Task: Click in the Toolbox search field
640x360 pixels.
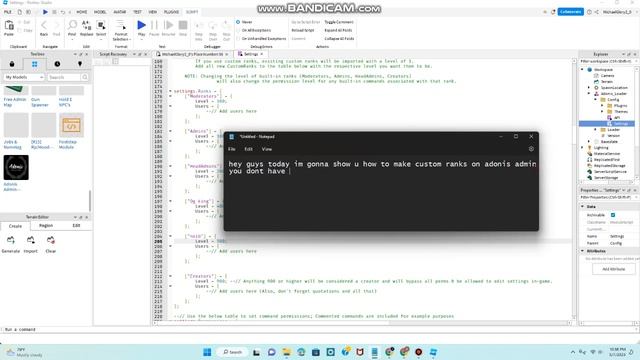Action: click(64, 77)
